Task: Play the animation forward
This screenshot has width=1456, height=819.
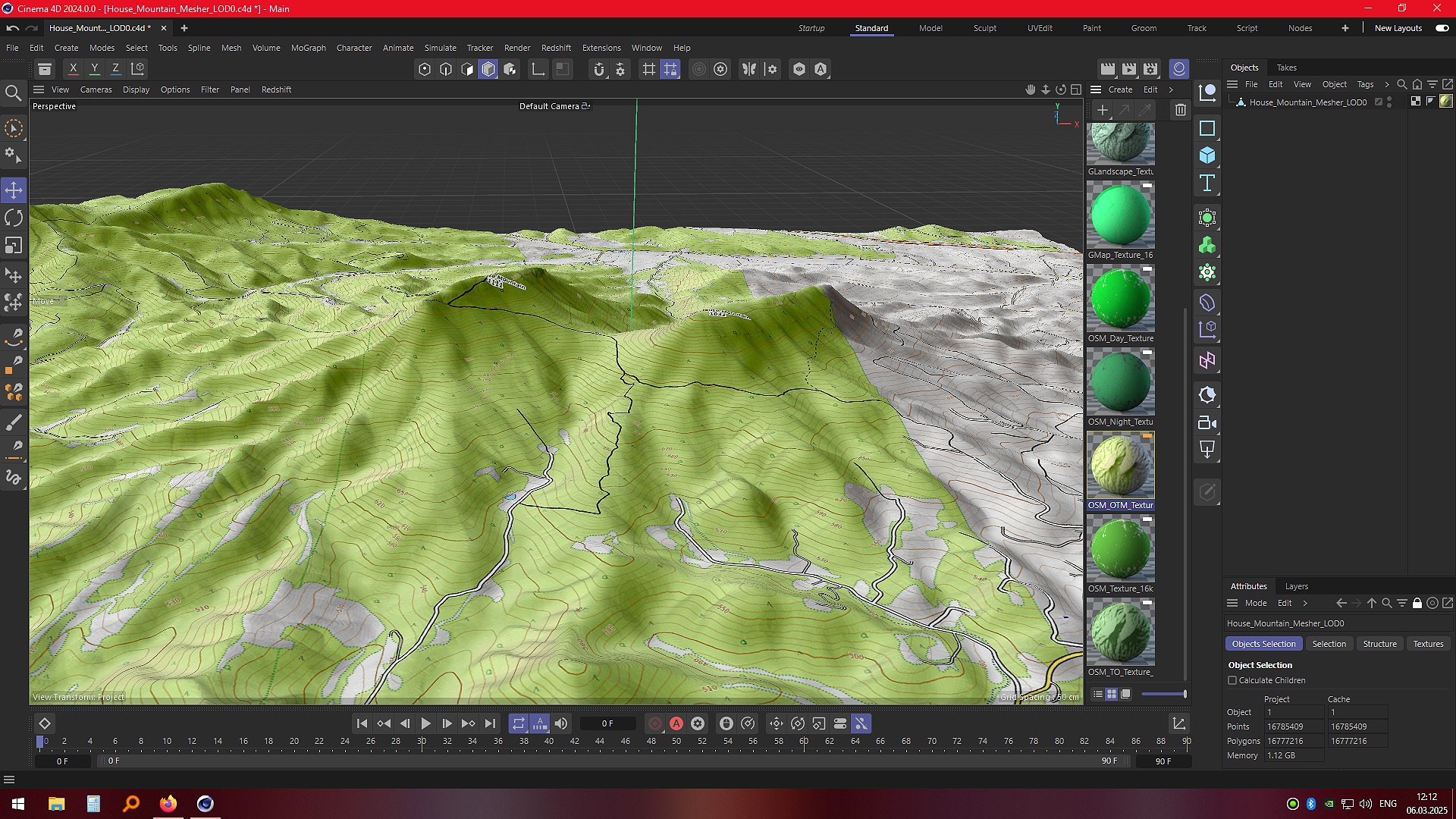Action: (425, 723)
